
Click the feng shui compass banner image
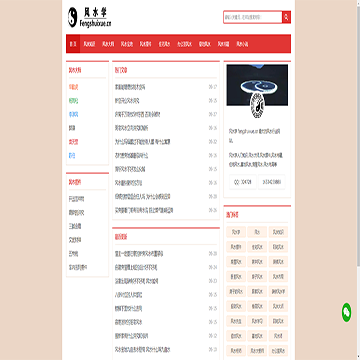tap(257, 85)
